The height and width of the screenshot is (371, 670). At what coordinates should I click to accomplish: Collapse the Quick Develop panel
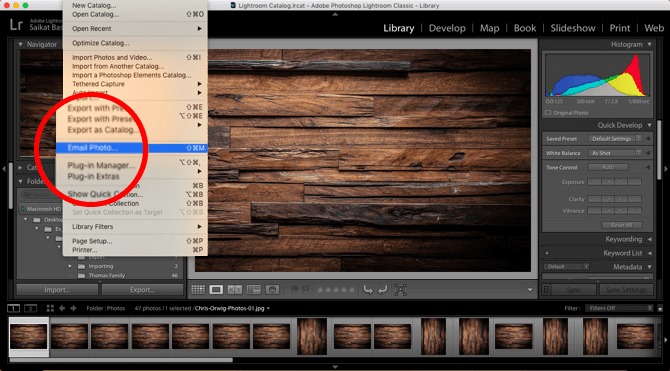pos(649,125)
